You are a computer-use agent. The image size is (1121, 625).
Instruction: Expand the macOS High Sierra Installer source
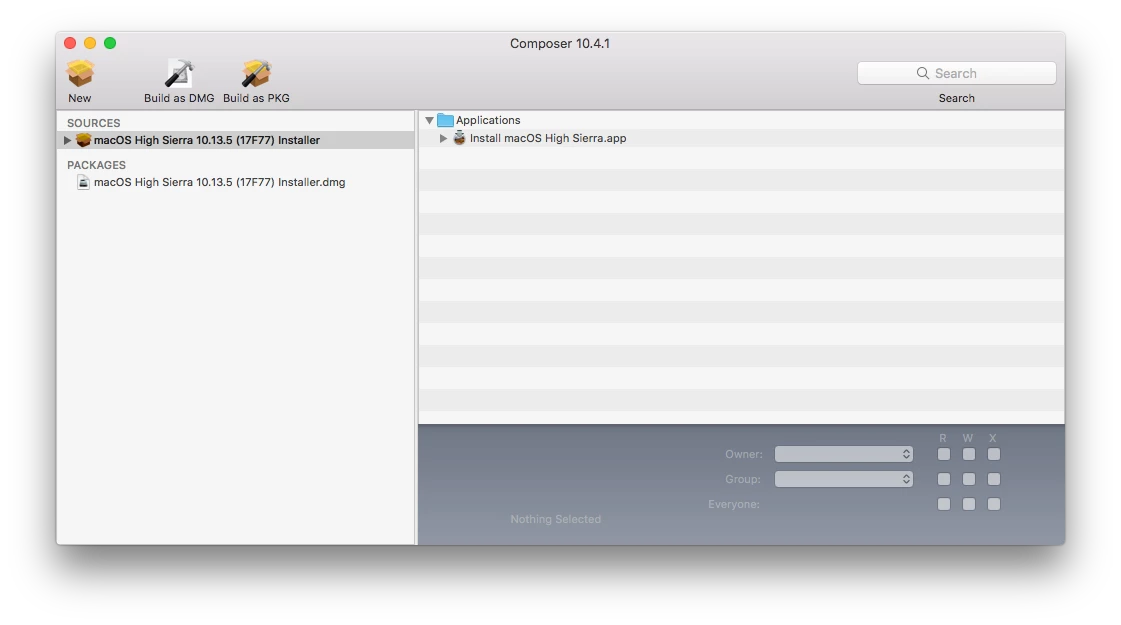[67, 140]
